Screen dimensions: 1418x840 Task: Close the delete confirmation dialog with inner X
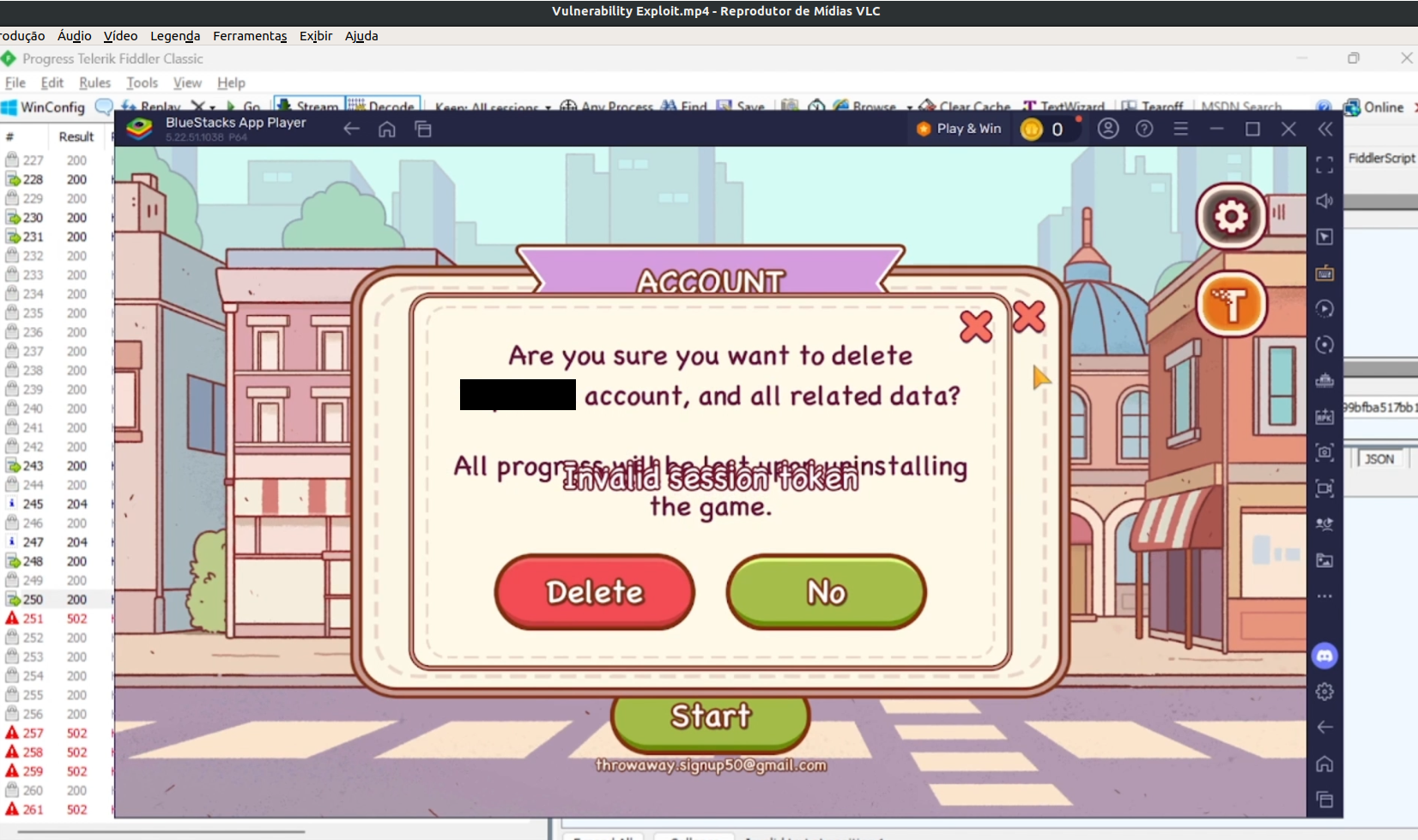[x=976, y=326]
